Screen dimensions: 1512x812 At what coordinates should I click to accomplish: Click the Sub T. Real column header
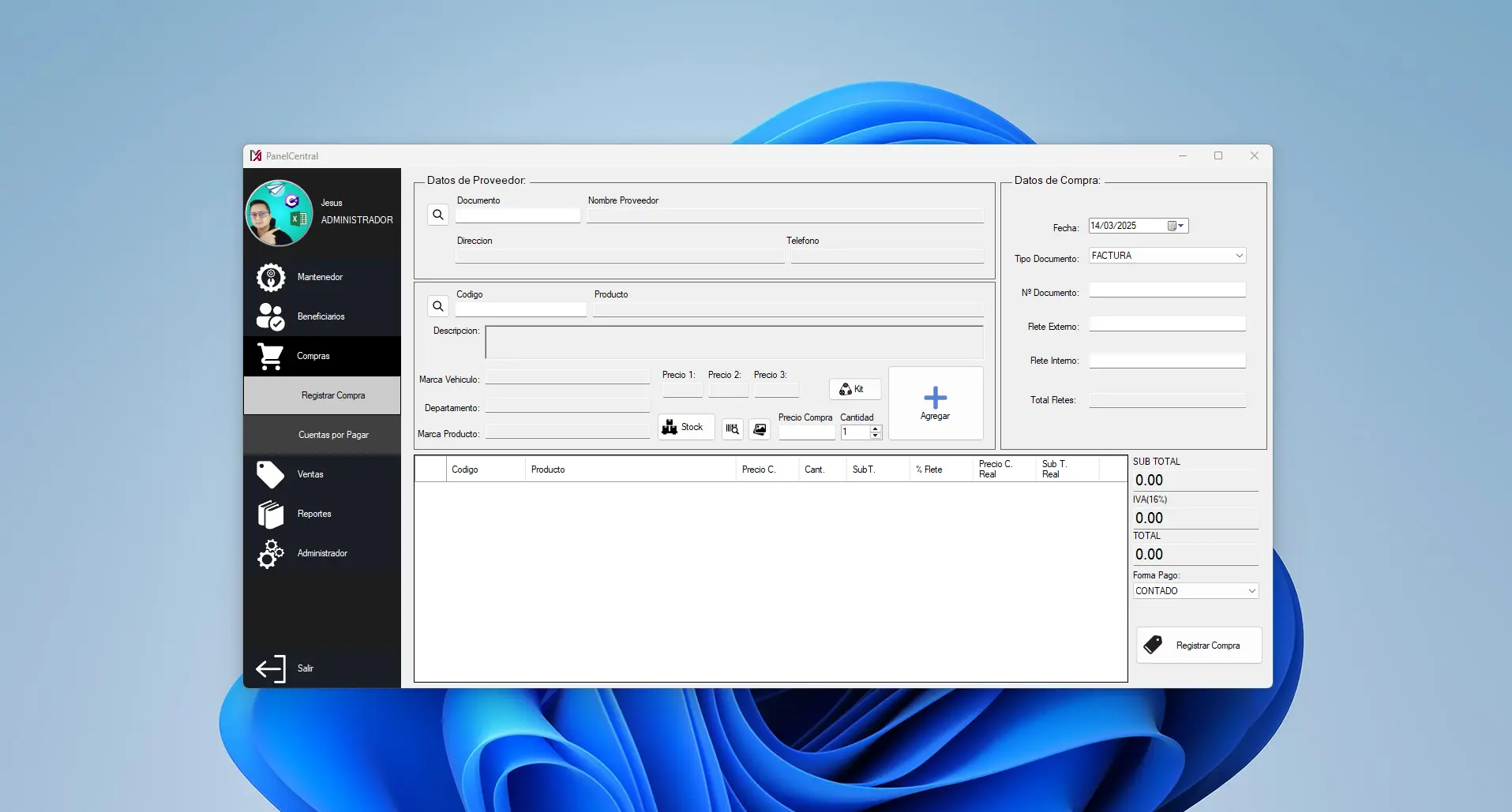click(1067, 470)
